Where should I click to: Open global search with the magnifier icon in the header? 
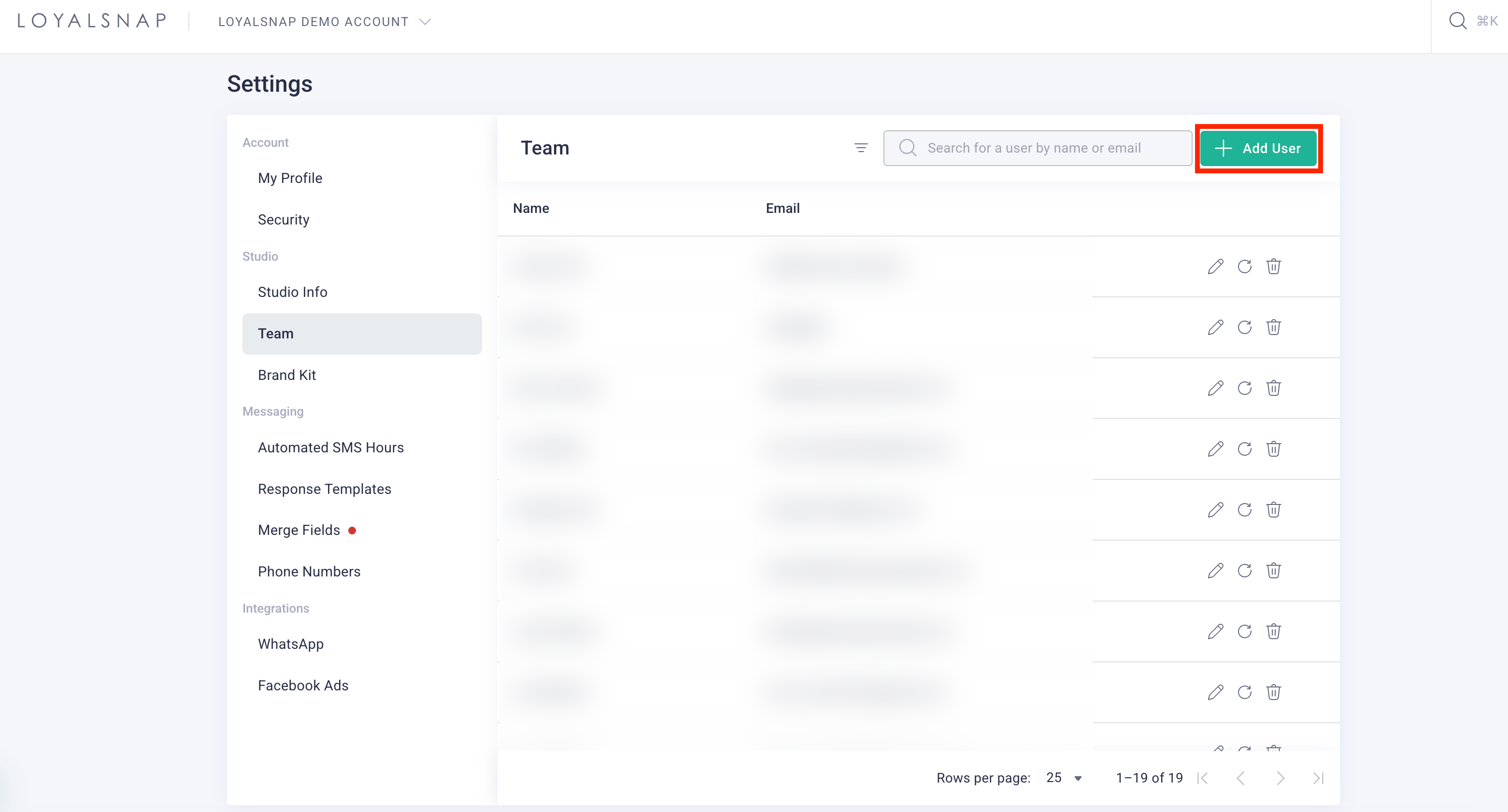point(1457,21)
